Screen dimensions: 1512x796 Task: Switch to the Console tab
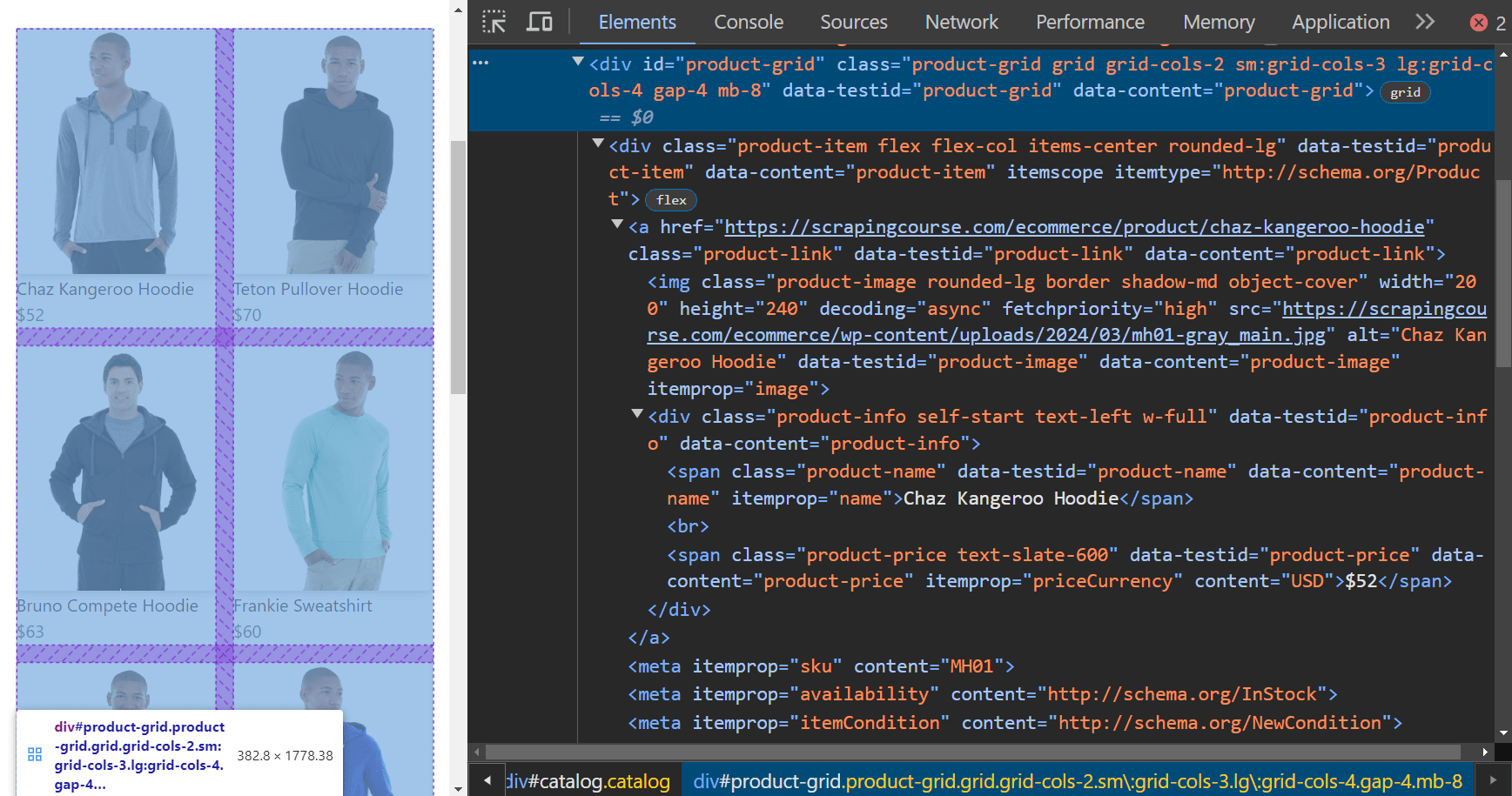tap(749, 22)
